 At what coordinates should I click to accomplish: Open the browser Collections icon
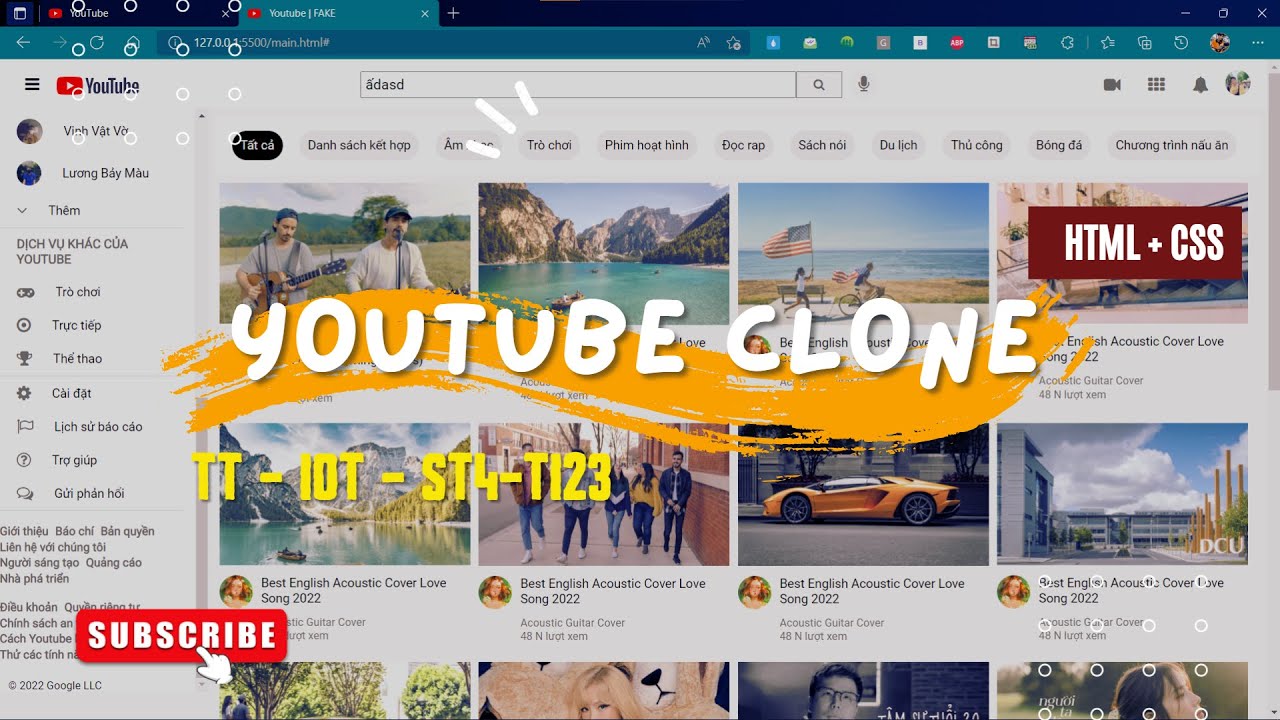tap(1145, 43)
